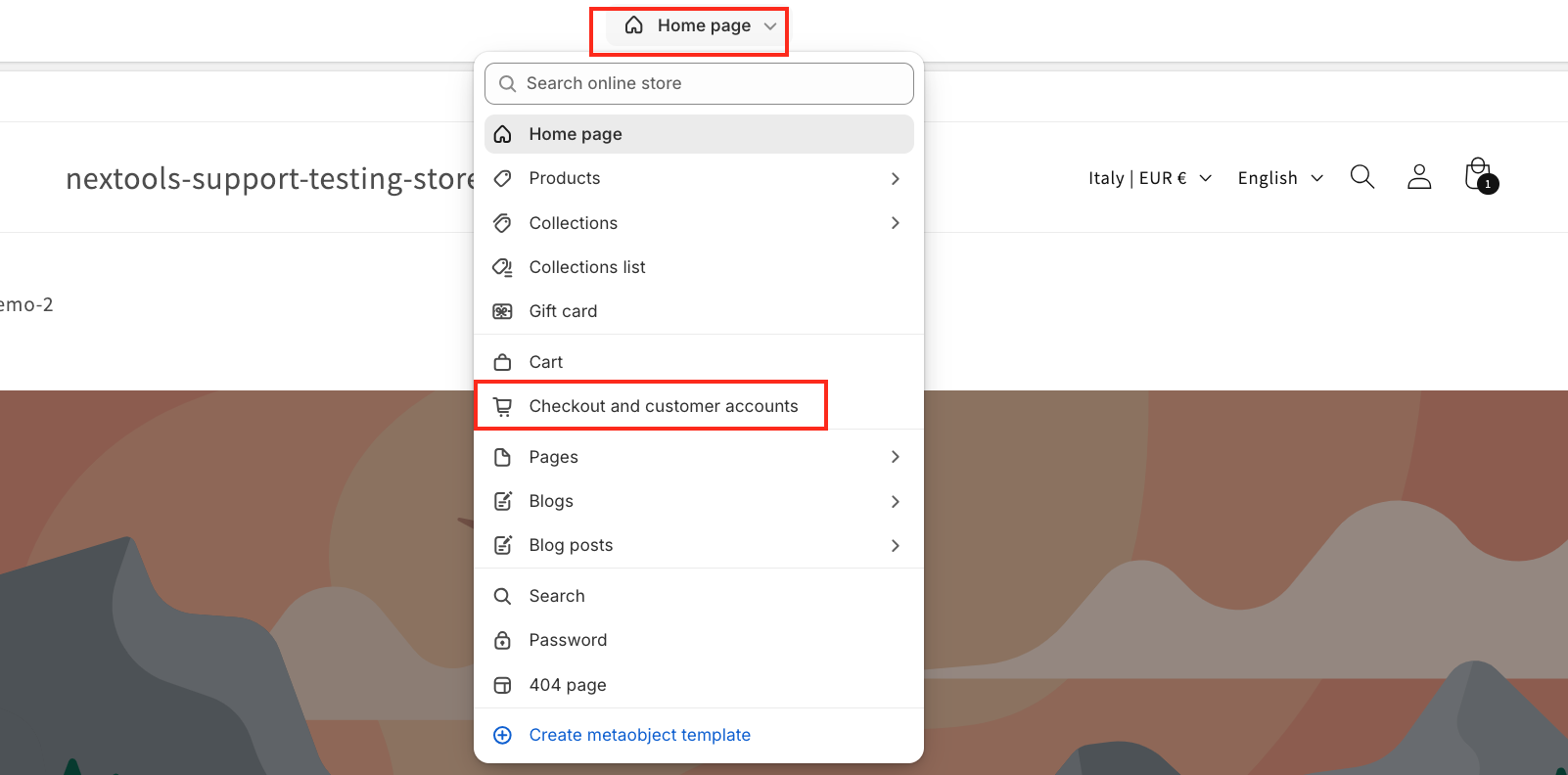
Task: Select Checkout and customer accounts
Action: tap(663, 406)
